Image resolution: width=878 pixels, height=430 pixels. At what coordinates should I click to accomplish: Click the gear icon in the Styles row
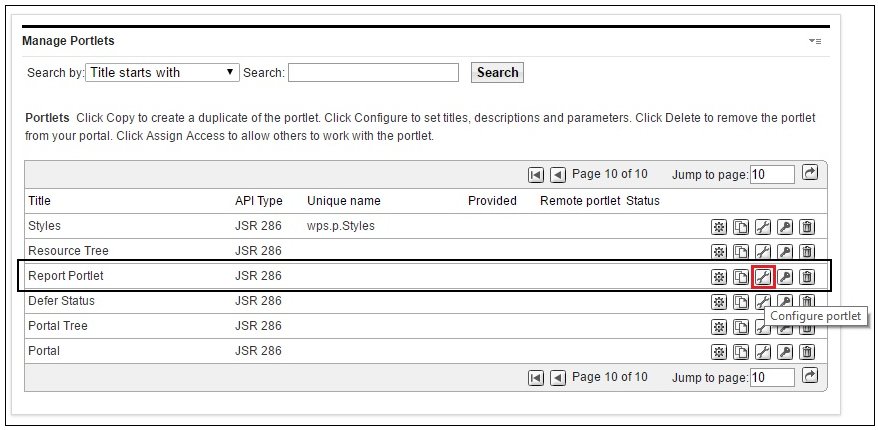coord(719,227)
